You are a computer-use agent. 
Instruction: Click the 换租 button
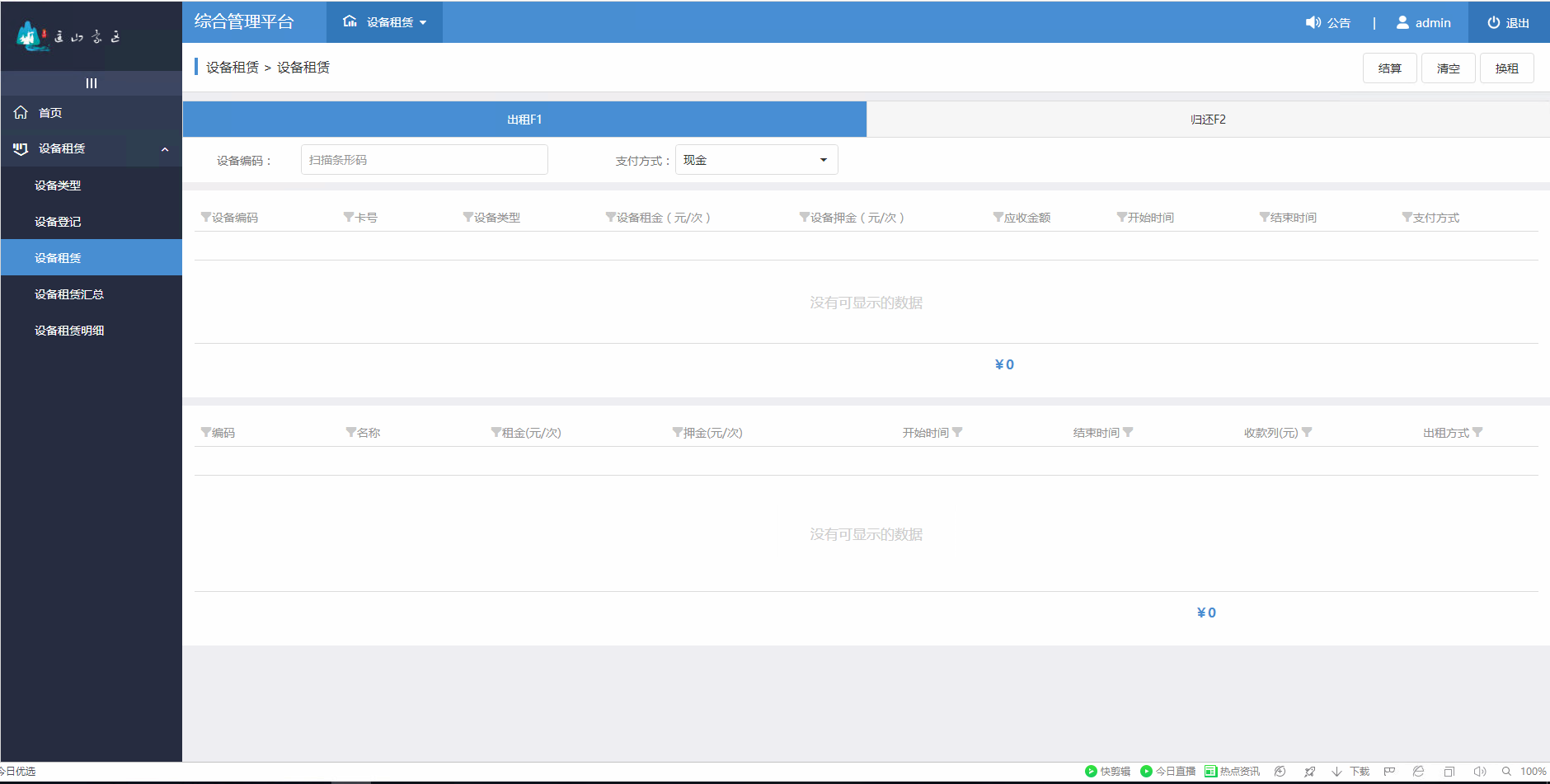(x=1506, y=68)
